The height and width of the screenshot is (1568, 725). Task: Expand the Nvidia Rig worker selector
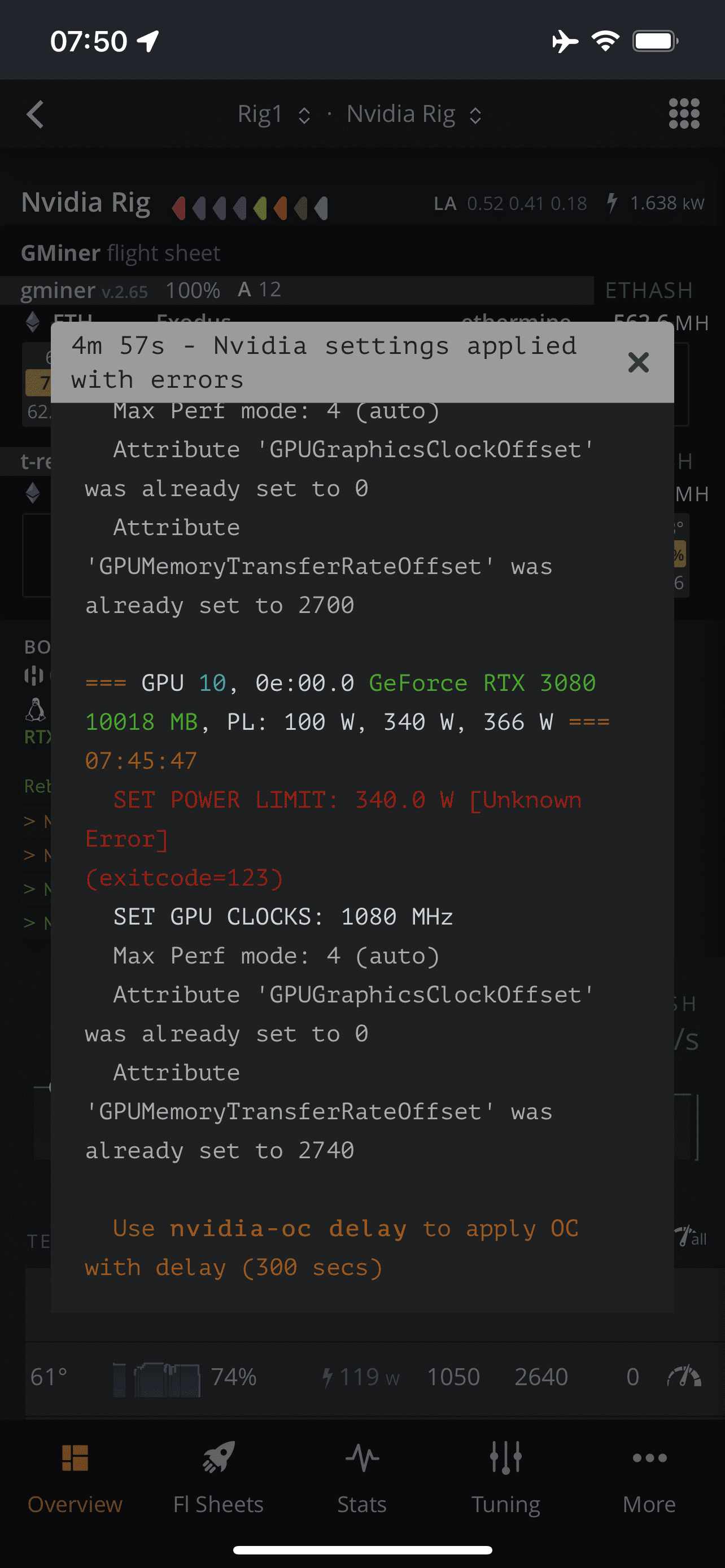click(414, 115)
